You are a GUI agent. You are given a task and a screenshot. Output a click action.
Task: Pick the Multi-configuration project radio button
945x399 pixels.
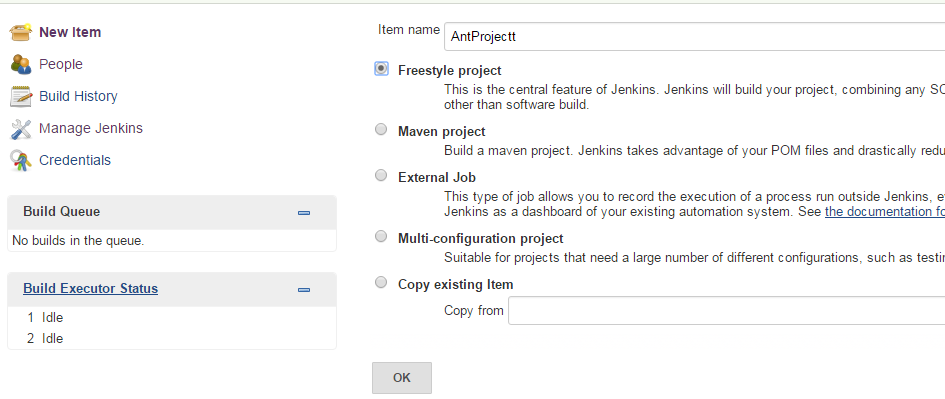(381, 236)
